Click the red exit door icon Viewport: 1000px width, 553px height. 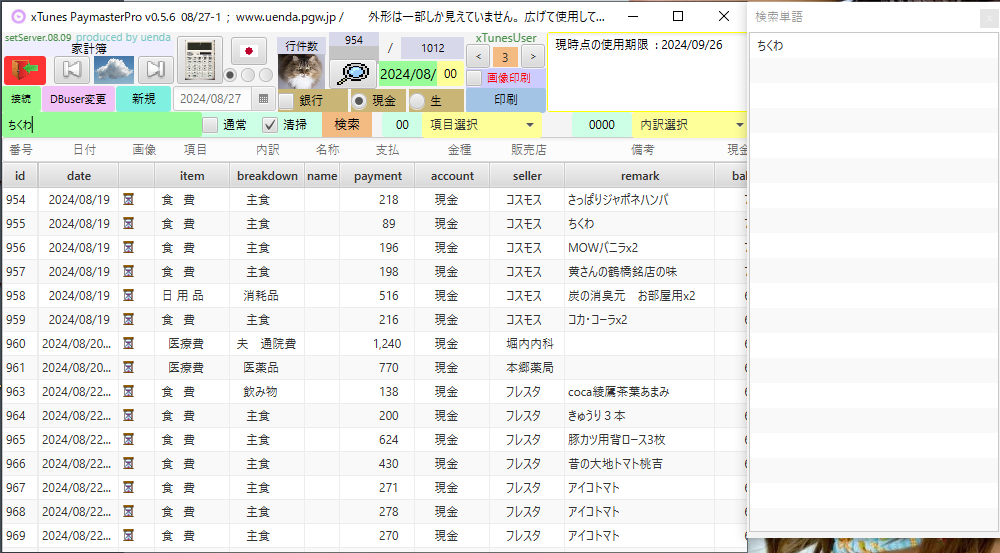(x=25, y=70)
